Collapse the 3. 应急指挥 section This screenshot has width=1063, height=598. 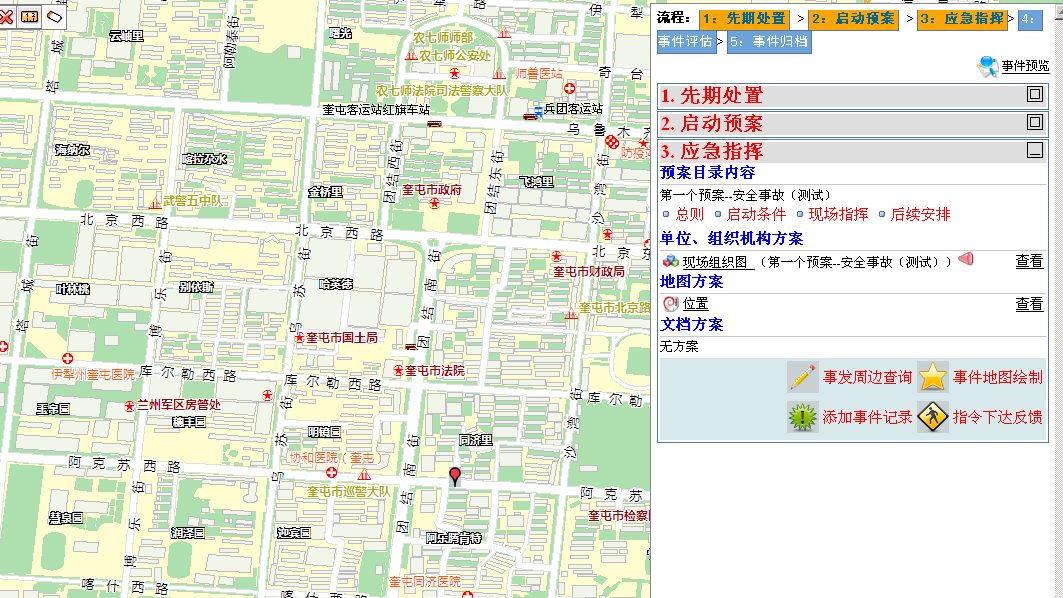click(1035, 150)
